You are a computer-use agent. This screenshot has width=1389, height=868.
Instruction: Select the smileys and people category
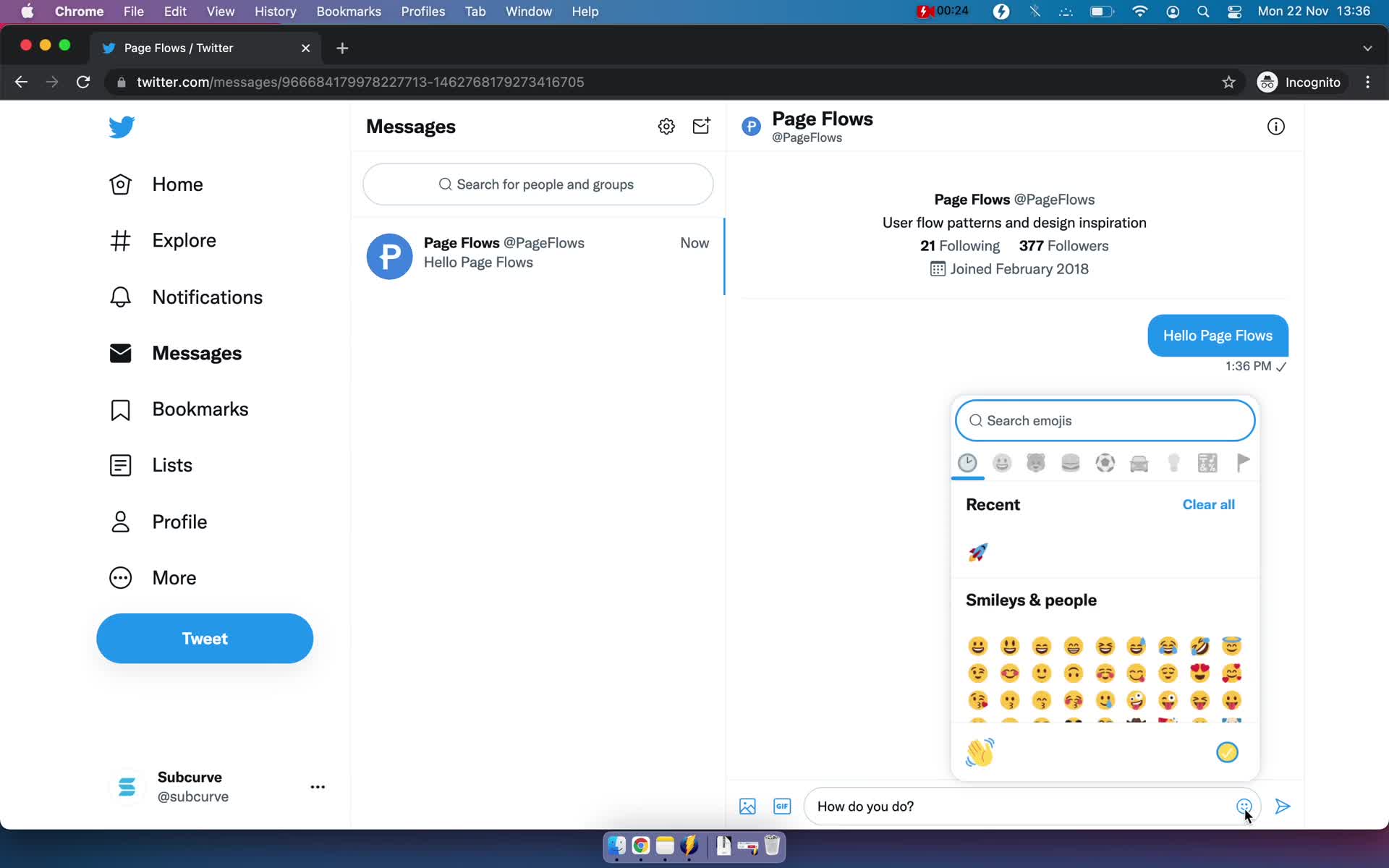[1001, 462]
